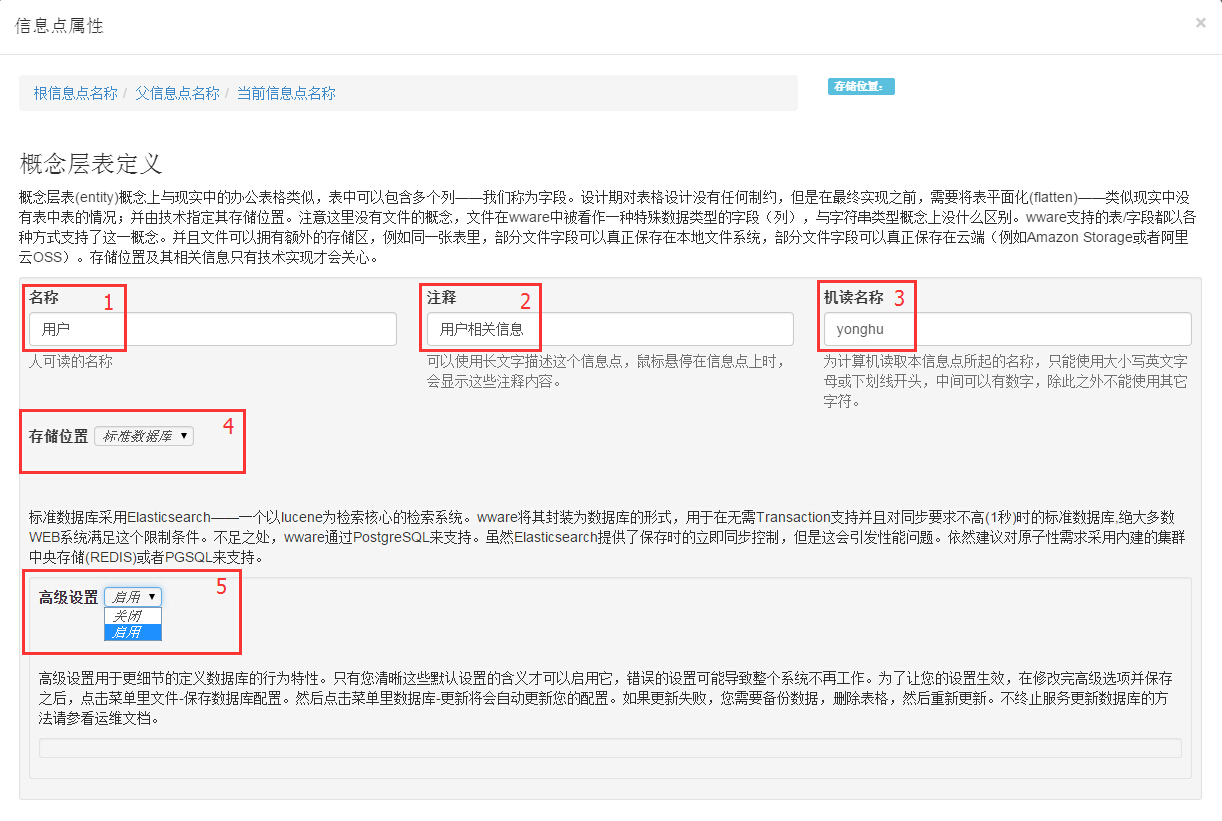Viewport: 1222px width, 821px height.
Task: Click the 注释 field with 用户相关信息
Action: [609, 329]
